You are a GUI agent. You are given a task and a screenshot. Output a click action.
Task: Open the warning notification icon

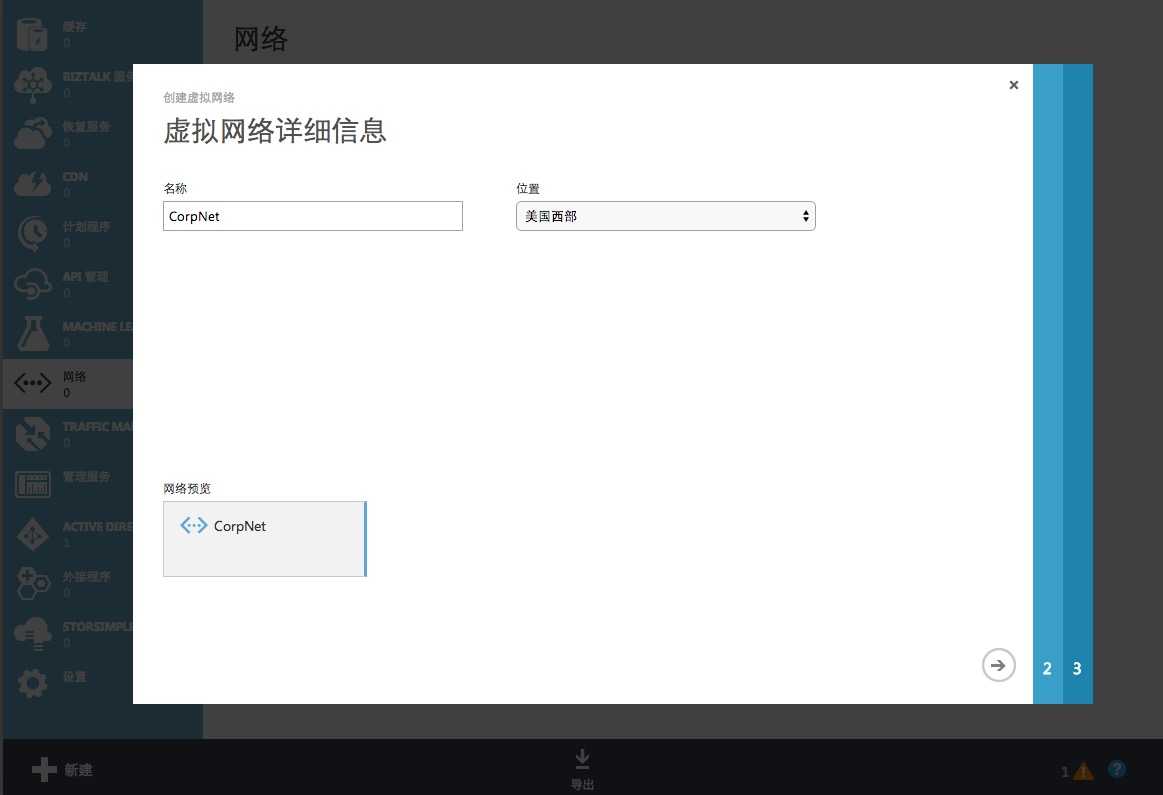pyautogui.click(x=1083, y=771)
